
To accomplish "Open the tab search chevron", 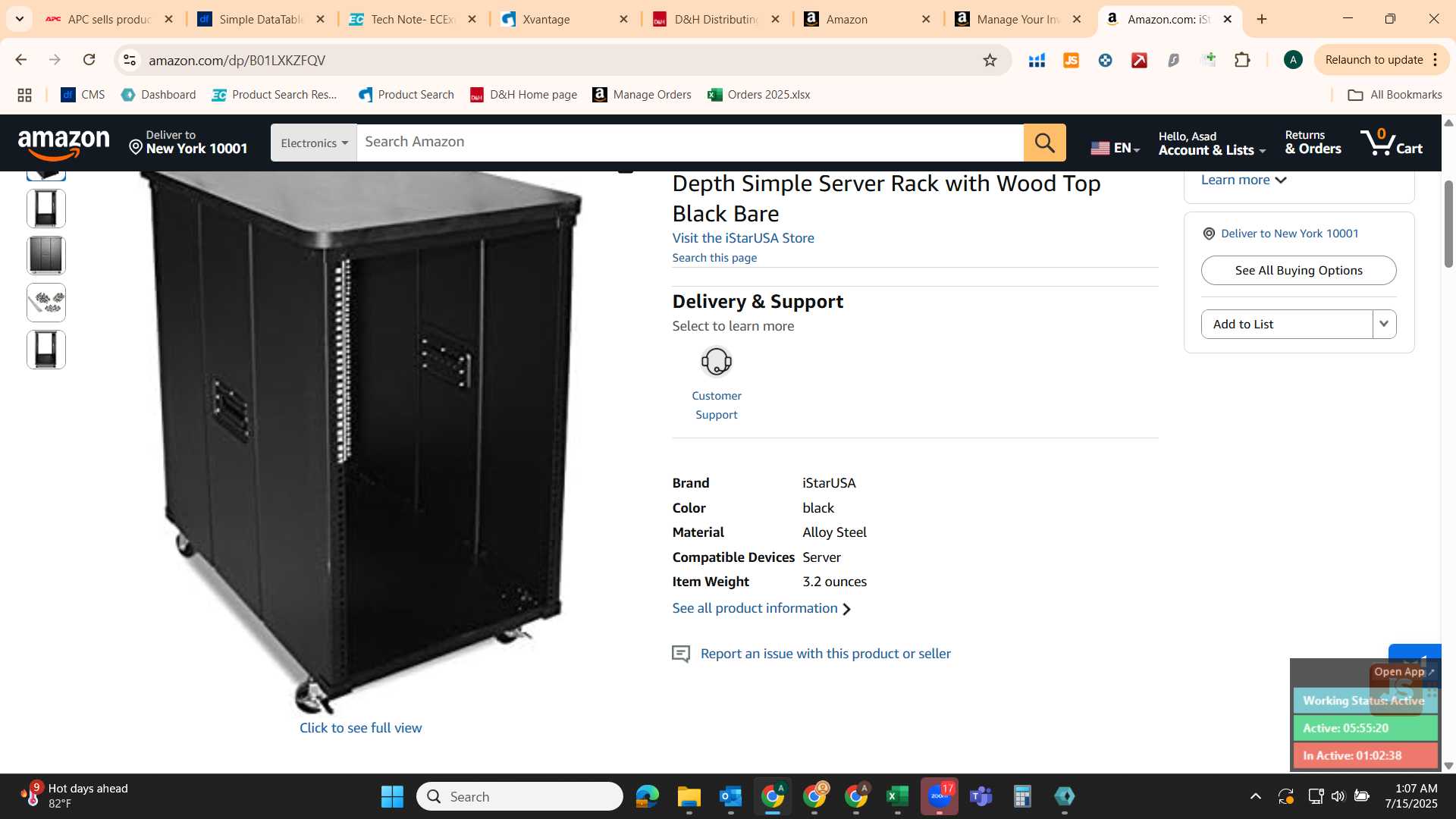I will [19, 19].
